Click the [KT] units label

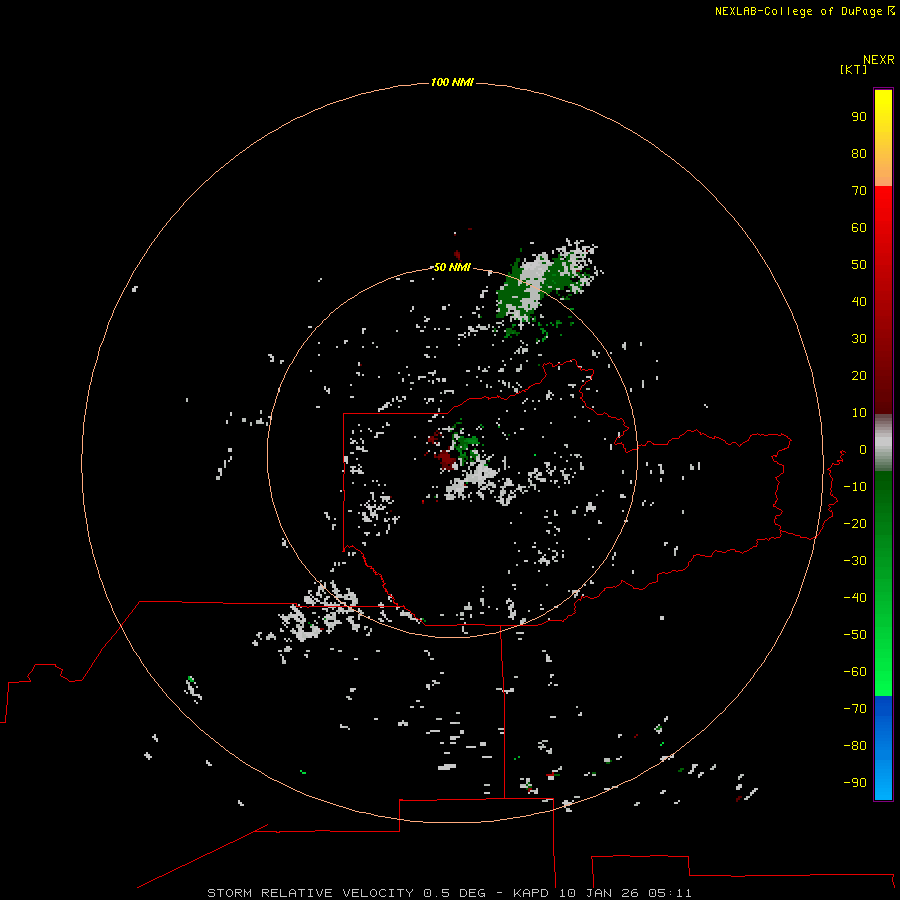pos(854,69)
